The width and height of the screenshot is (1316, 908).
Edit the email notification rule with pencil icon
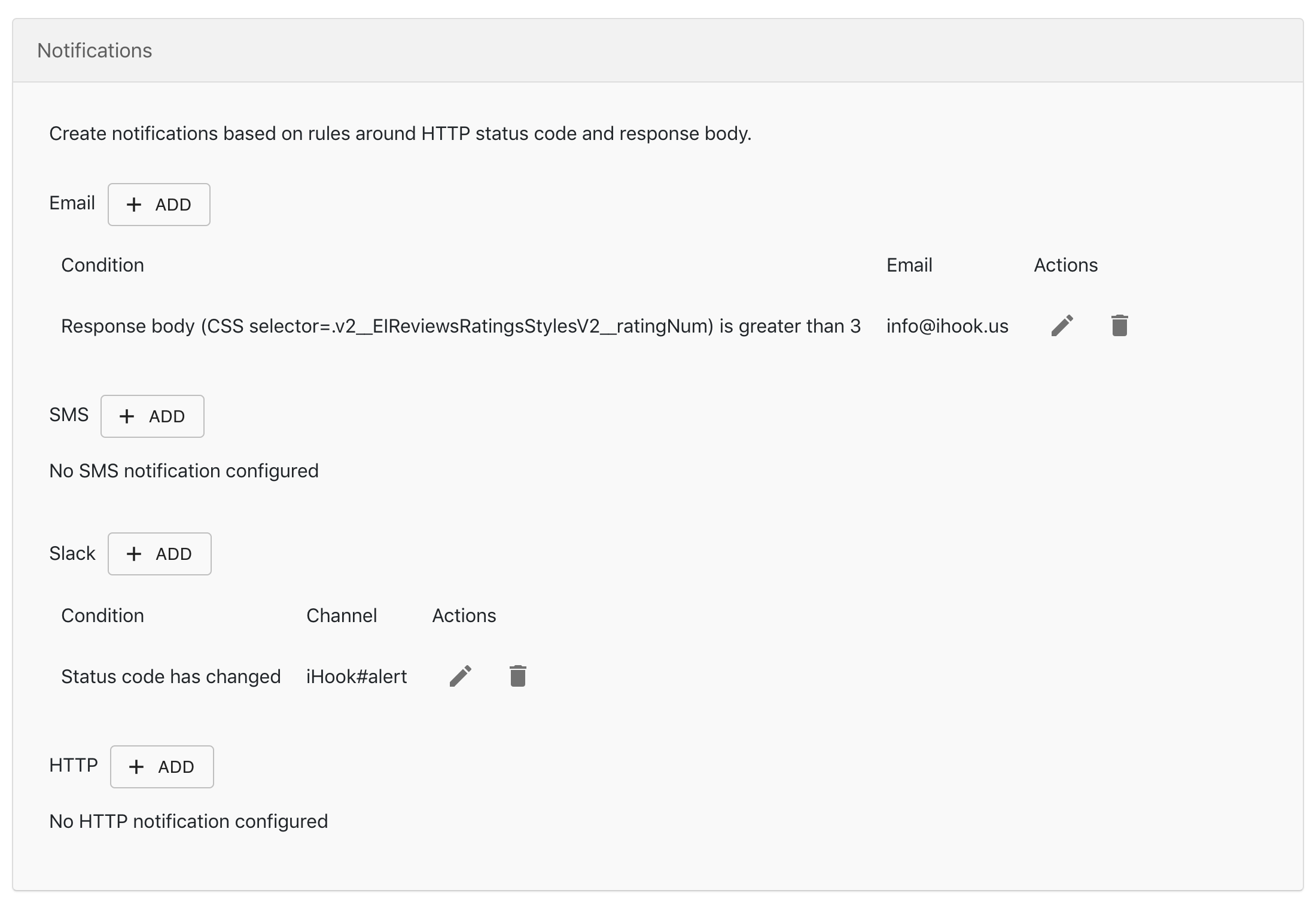click(x=1062, y=326)
